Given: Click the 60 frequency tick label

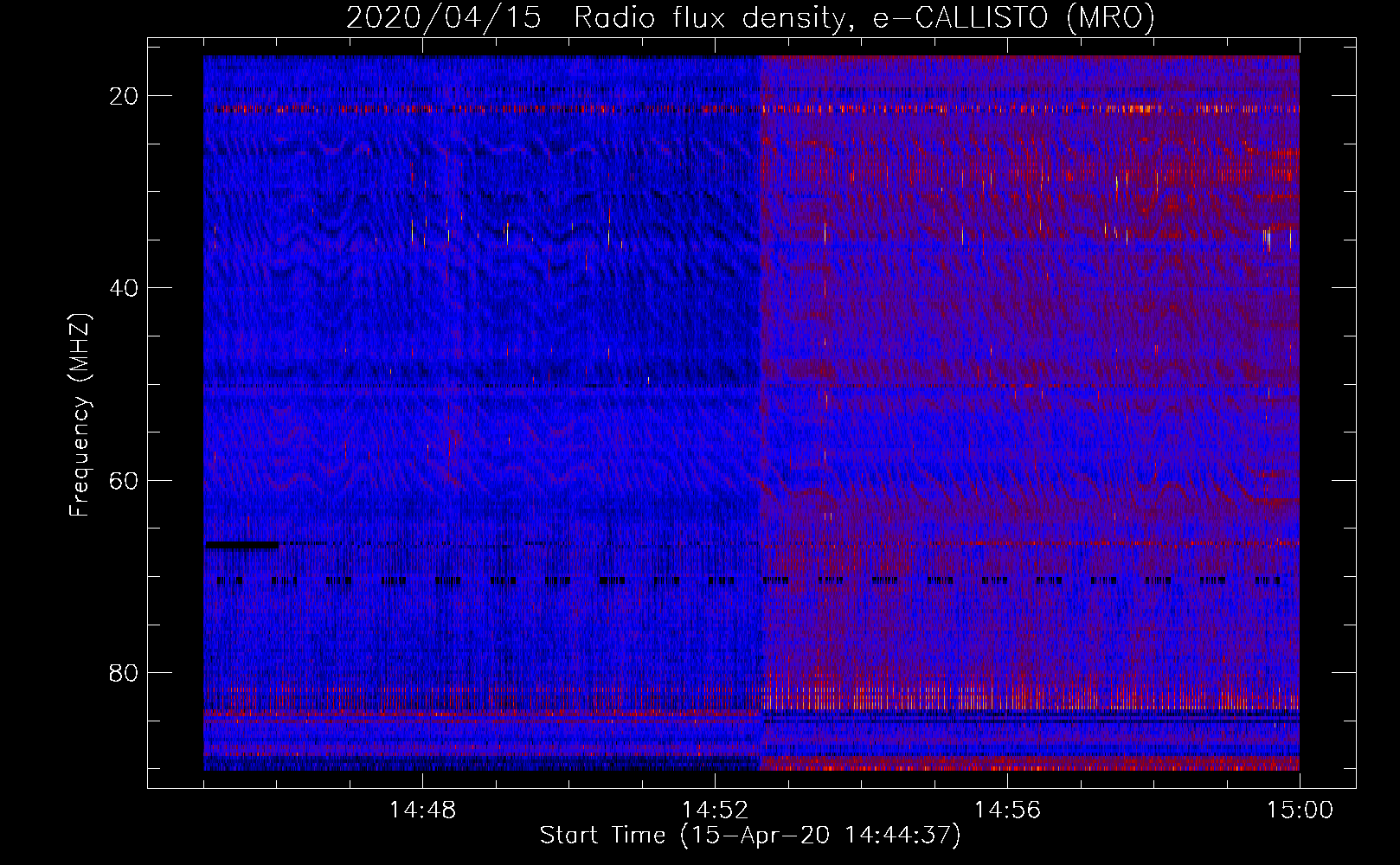Looking at the screenshot, I should (124, 480).
